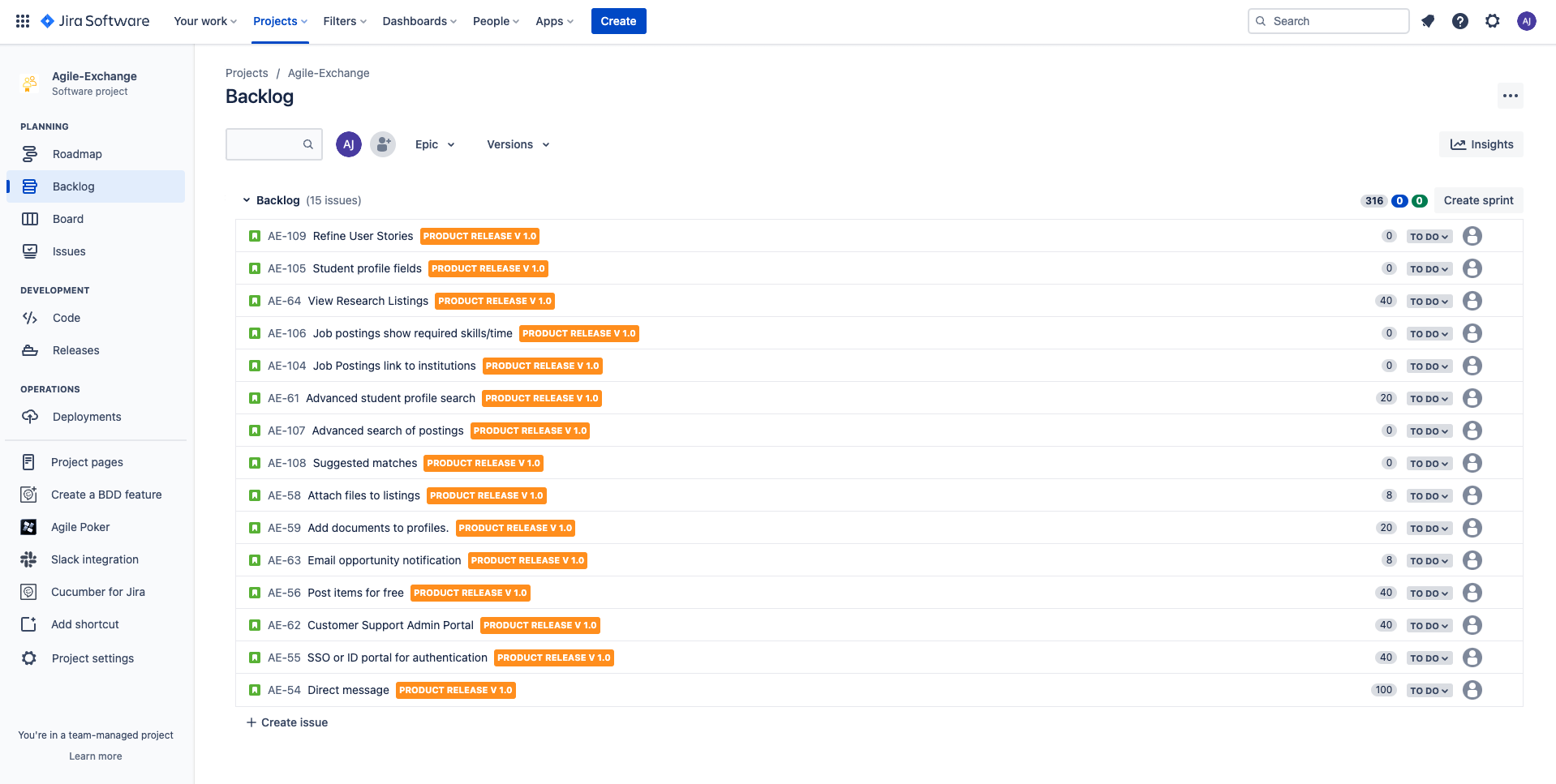Select the Board icon in sidebar

click(68, 219)
